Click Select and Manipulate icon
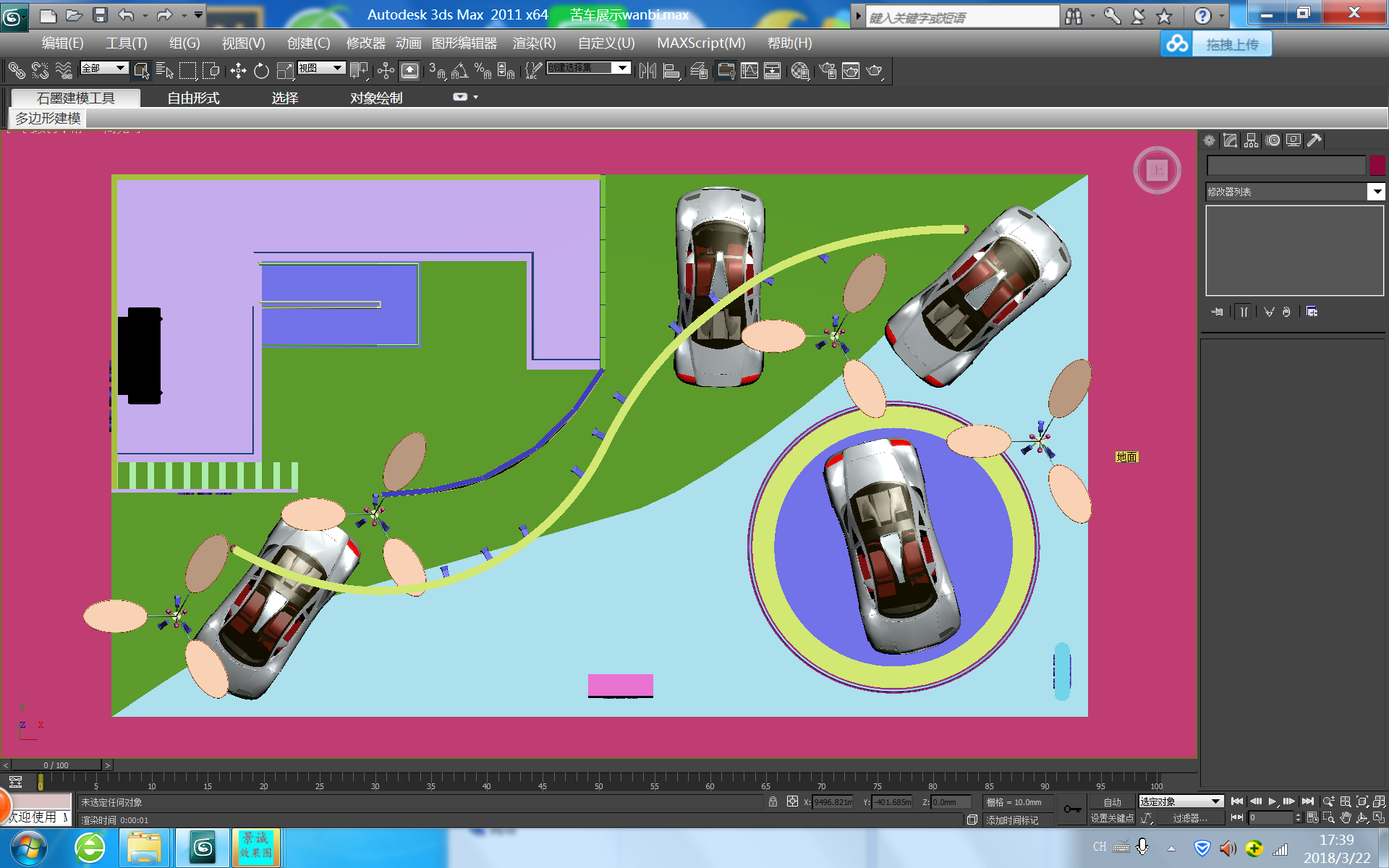Image resolution: width=1389 pixels, height=868 pixels. pyautogui.click(x=386, y=70)
